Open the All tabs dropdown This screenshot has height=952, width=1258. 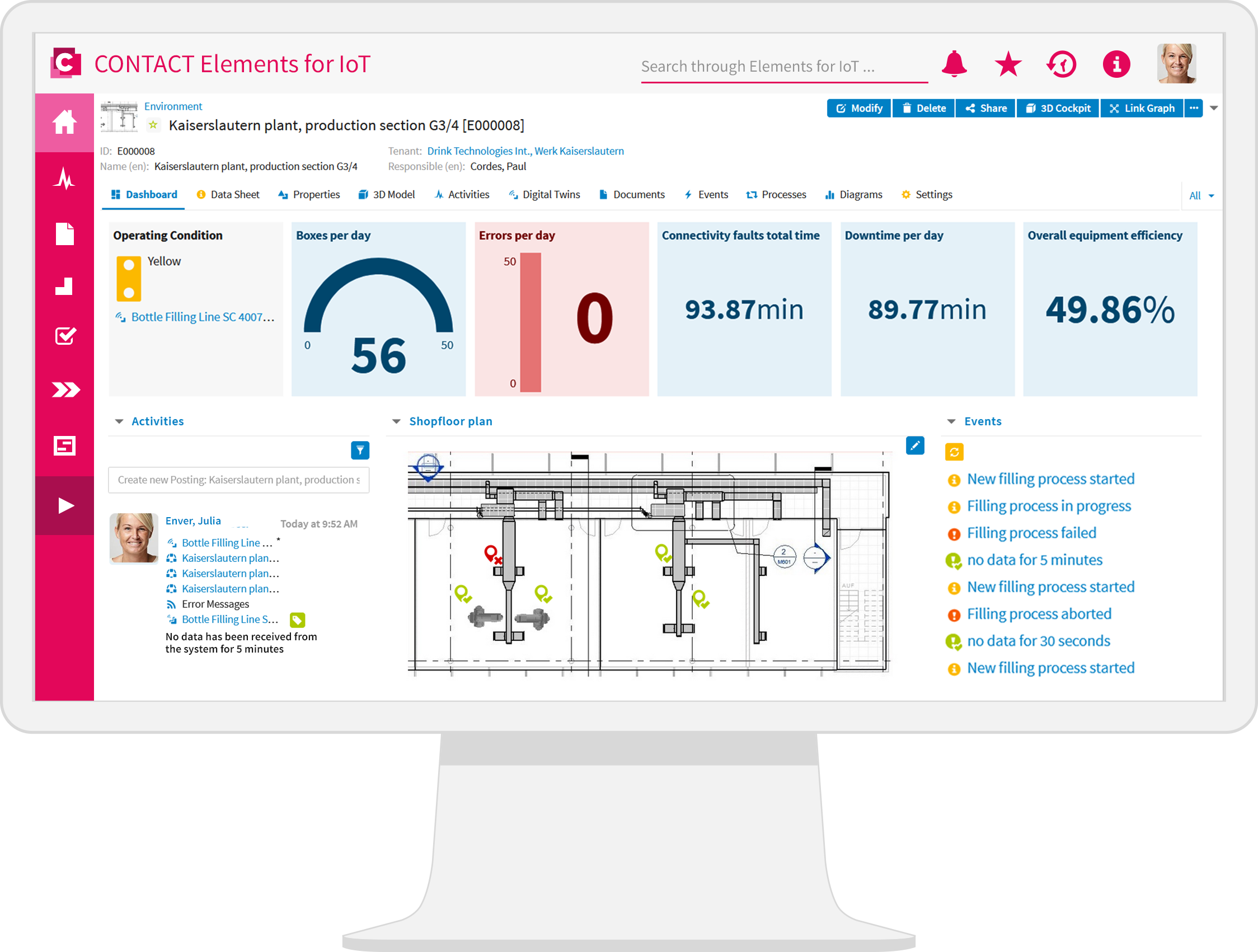[x=1201, y=195]
